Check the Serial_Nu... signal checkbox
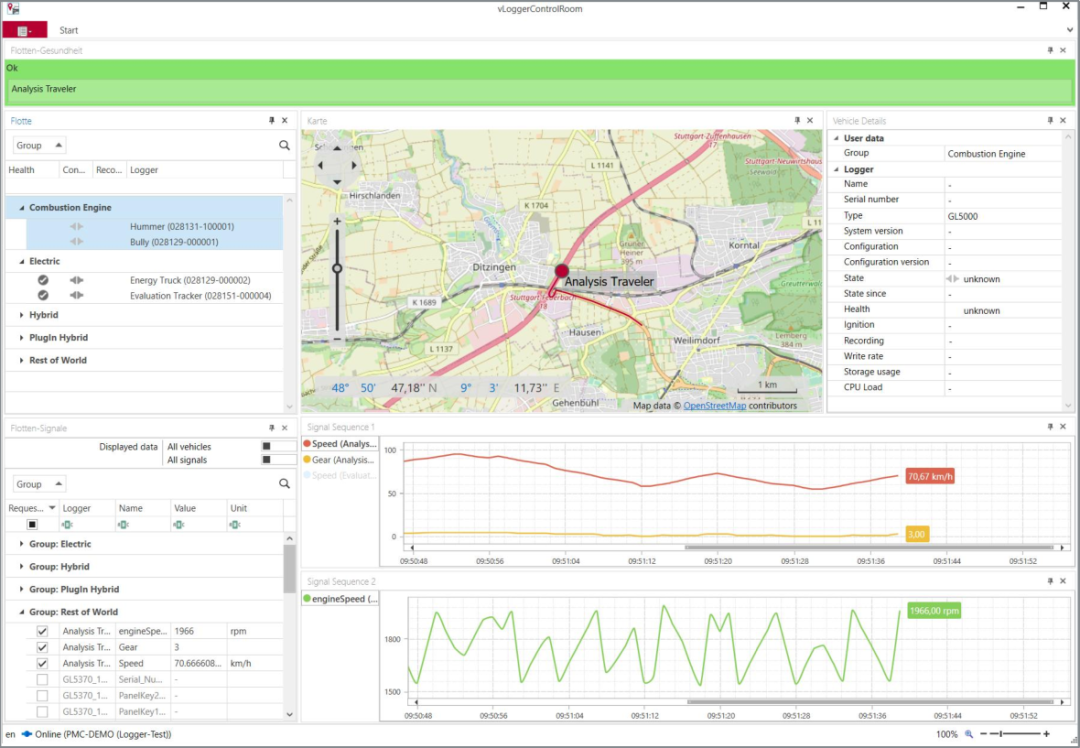1080x748 pixels. tap(42, 680)
